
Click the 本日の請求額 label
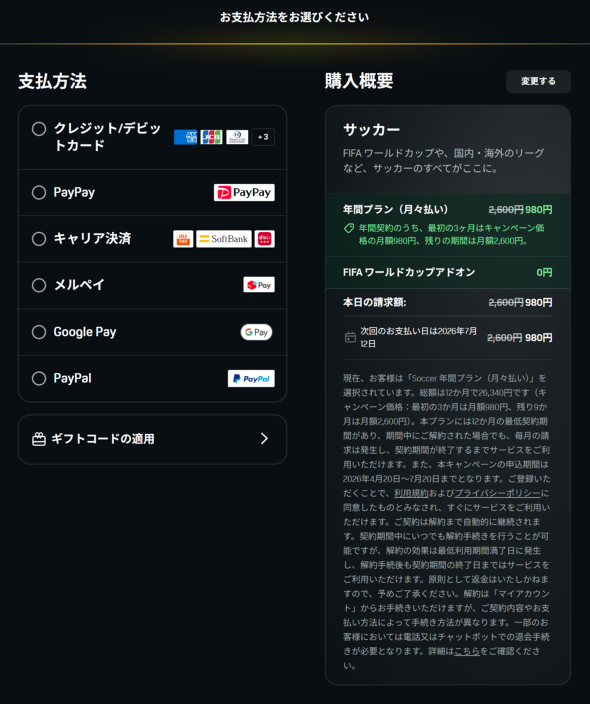point(374,302)
